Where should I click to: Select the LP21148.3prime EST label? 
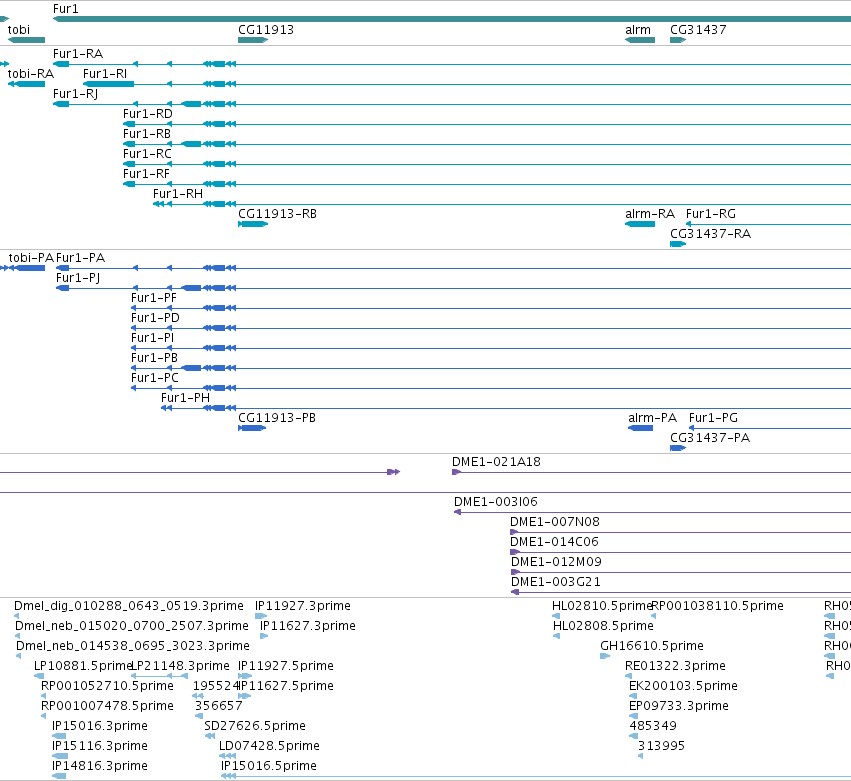(x=181, y=666)
